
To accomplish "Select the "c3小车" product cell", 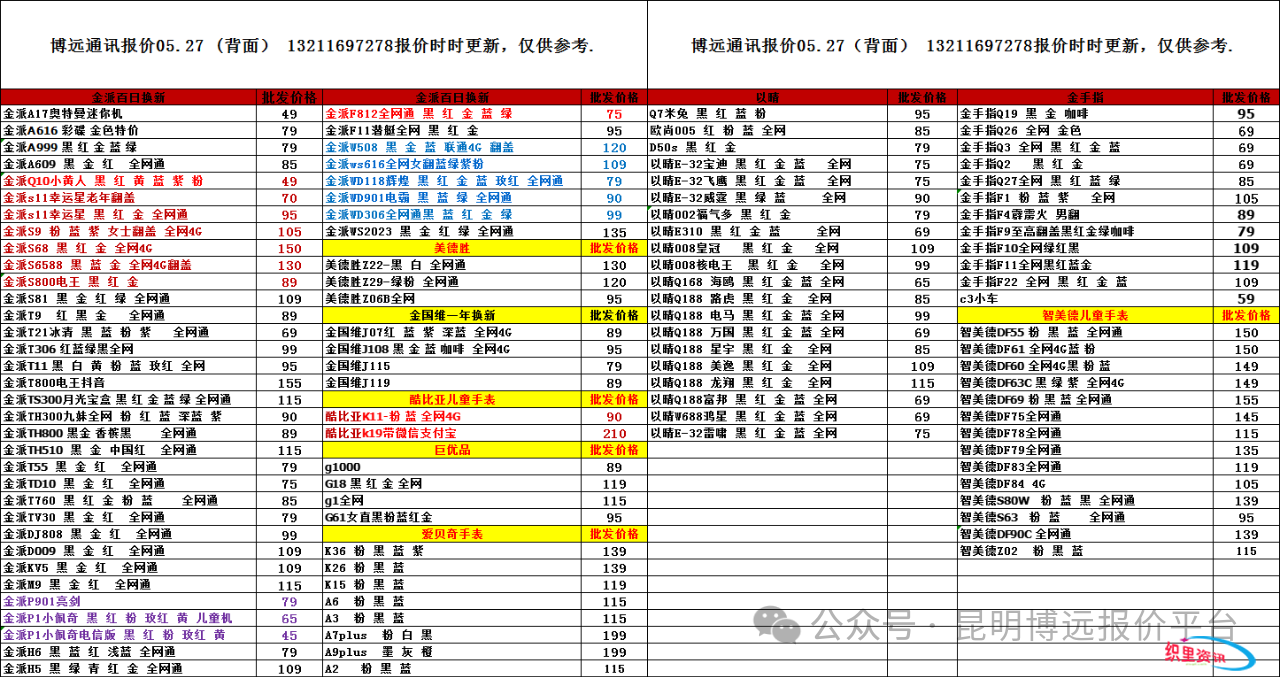I will 1085,299.
